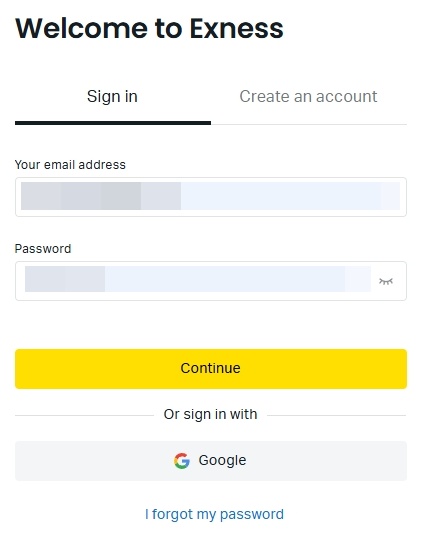Click the dark underline beneath Sign in
This screenshot has width=434, height=554.
[x=113, y=123]
